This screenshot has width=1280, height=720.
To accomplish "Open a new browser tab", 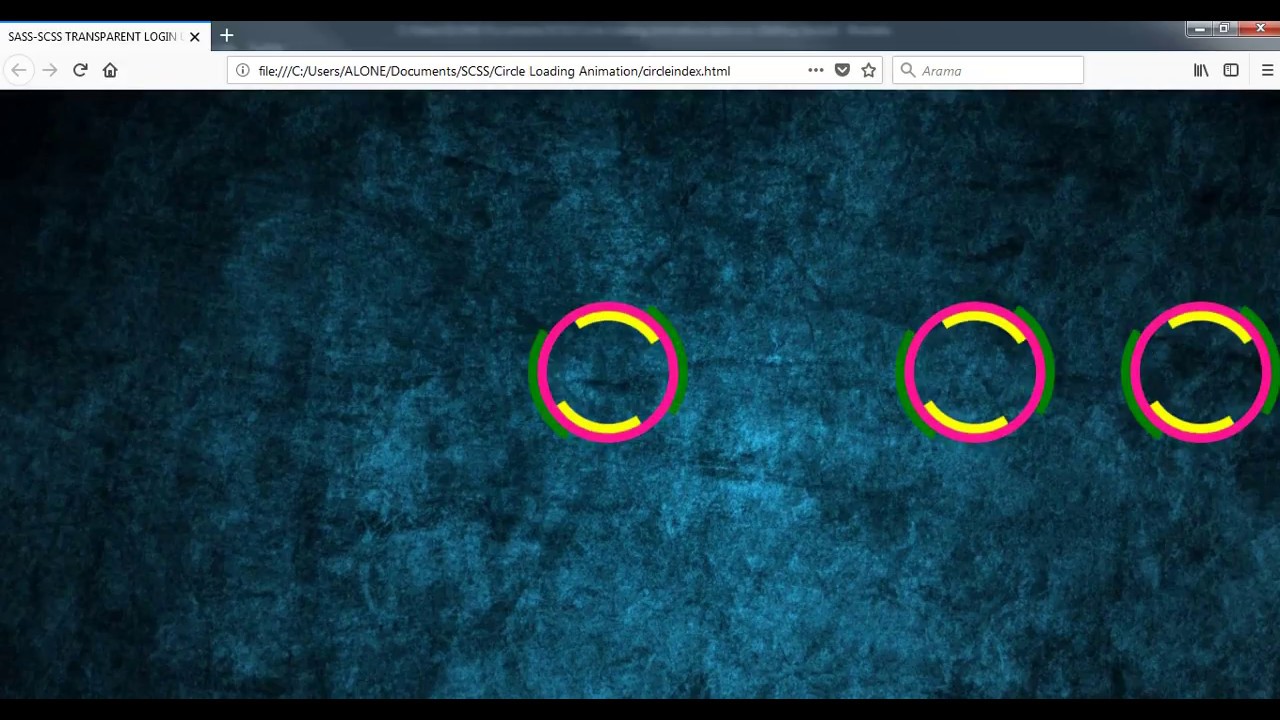I will click(226, 36).
